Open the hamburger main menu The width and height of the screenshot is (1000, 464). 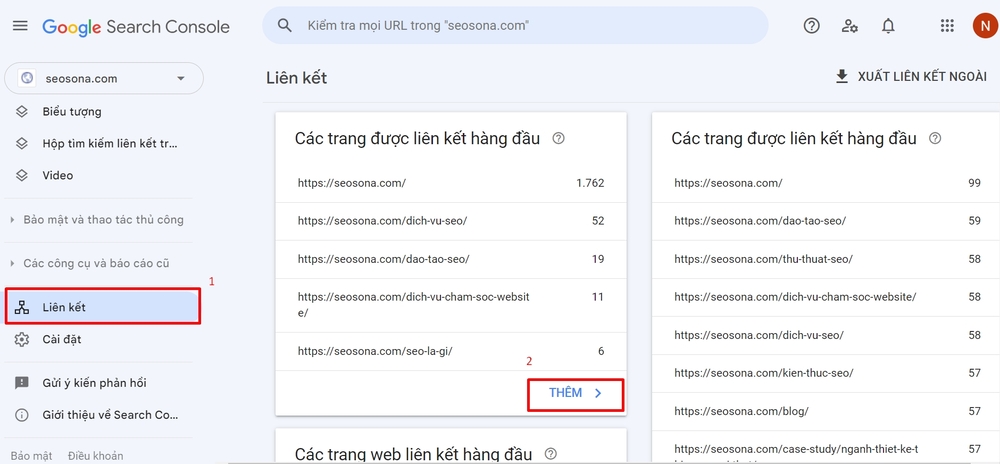tap(20, 26)
